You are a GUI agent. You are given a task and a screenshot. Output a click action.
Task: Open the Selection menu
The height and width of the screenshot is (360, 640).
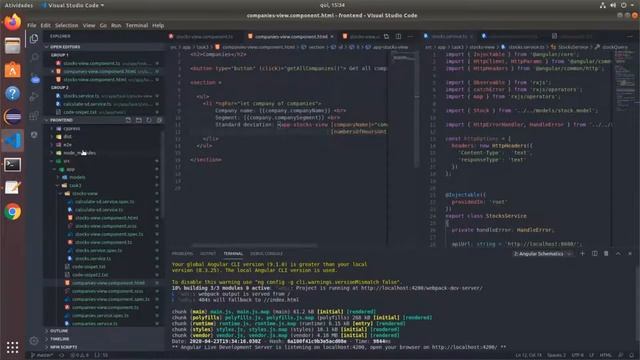coord(67,25)
